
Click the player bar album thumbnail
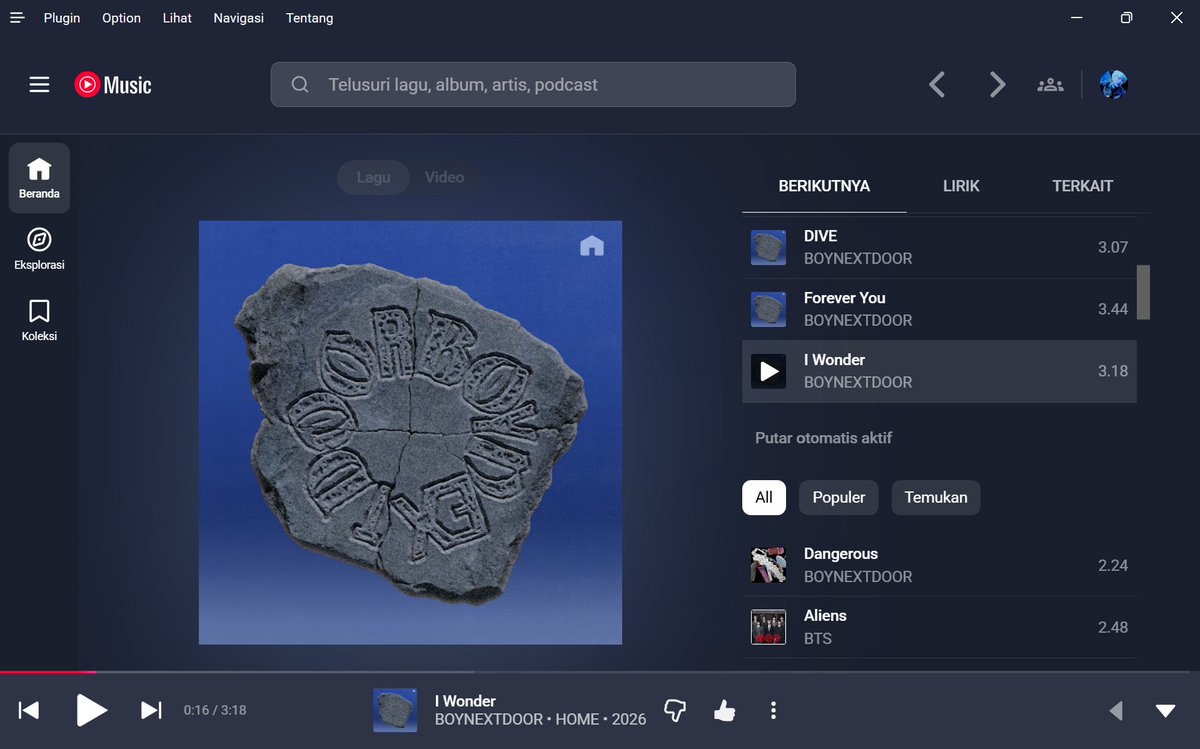[x=395, y=710]
